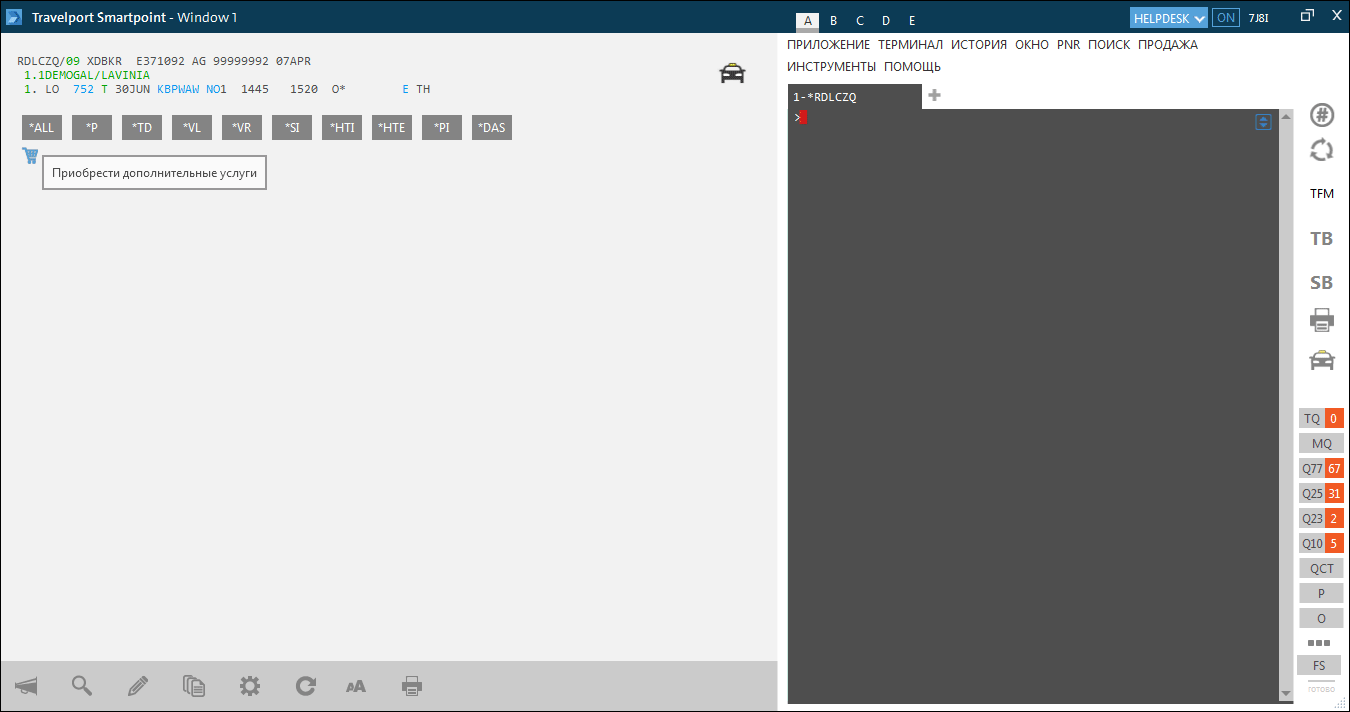The width and height of the screenshot is (1350, 712).
Task: Click the passenger name DEMOGAL/LAVINIA
Action: tap(94, 75)
